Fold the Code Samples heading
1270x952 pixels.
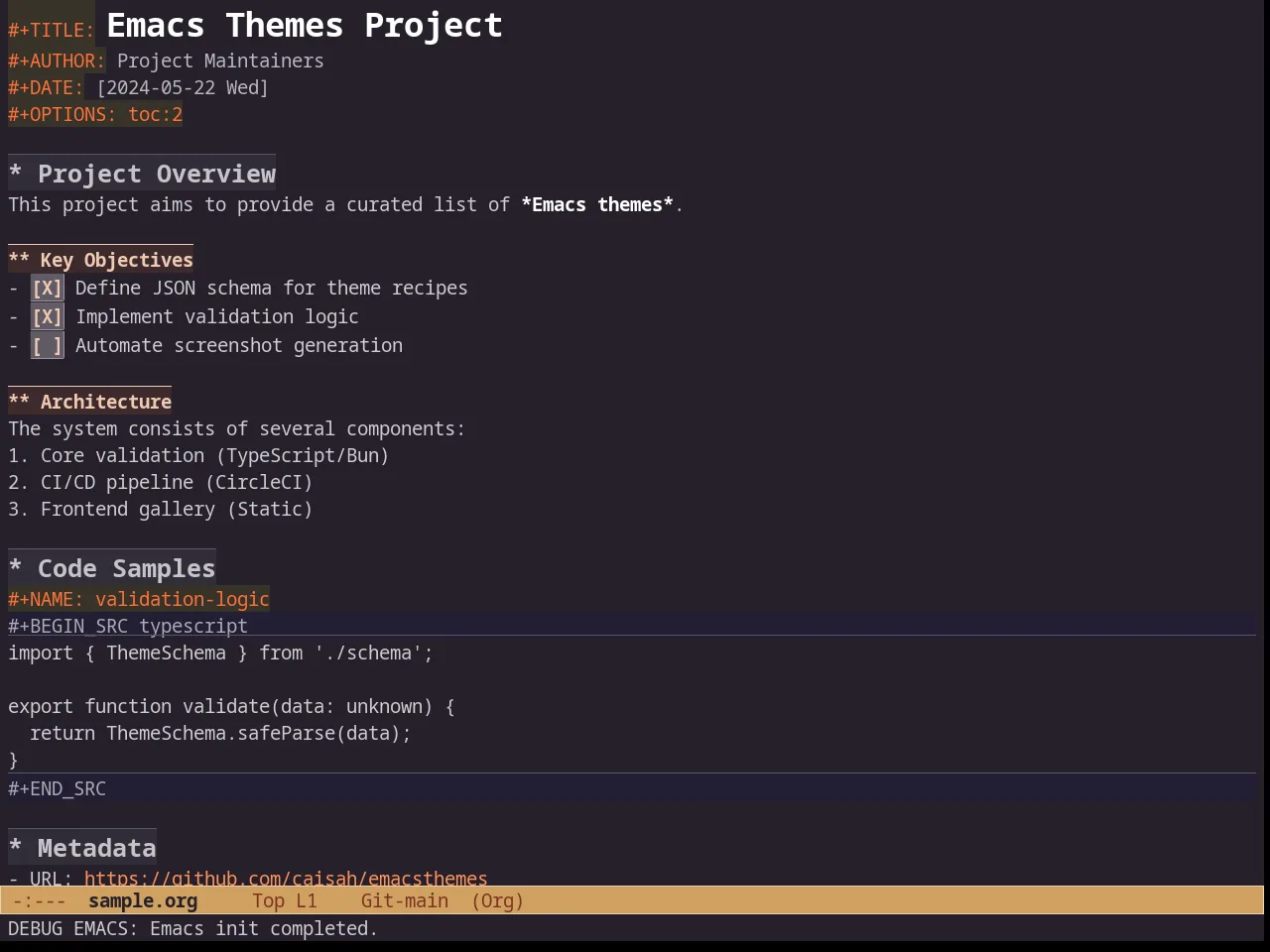click(x=16, y=569)
